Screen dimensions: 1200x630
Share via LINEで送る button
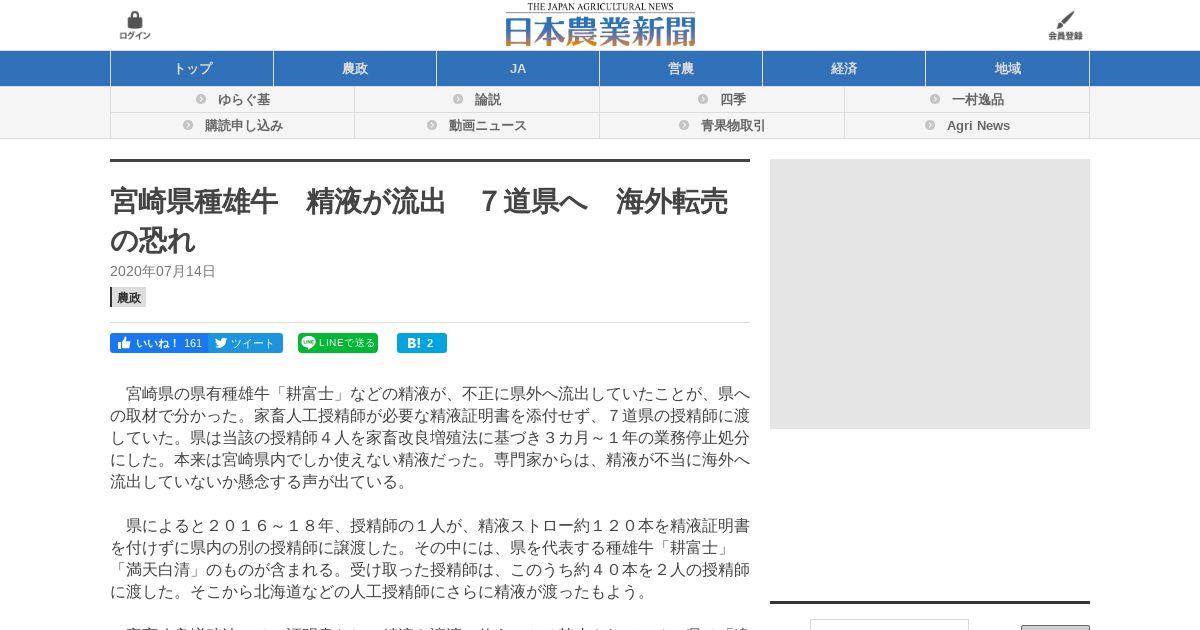pyautogui.click(x=338, y=343)
